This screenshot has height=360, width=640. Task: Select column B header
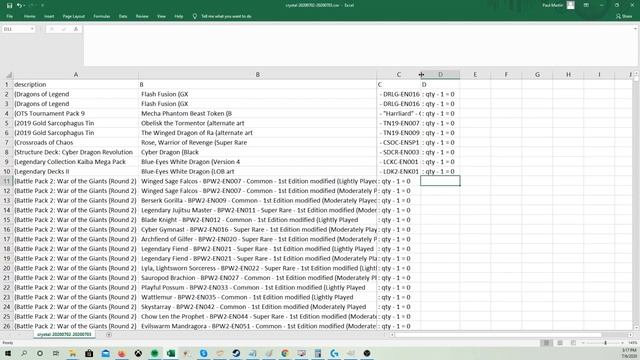point(258,75)
